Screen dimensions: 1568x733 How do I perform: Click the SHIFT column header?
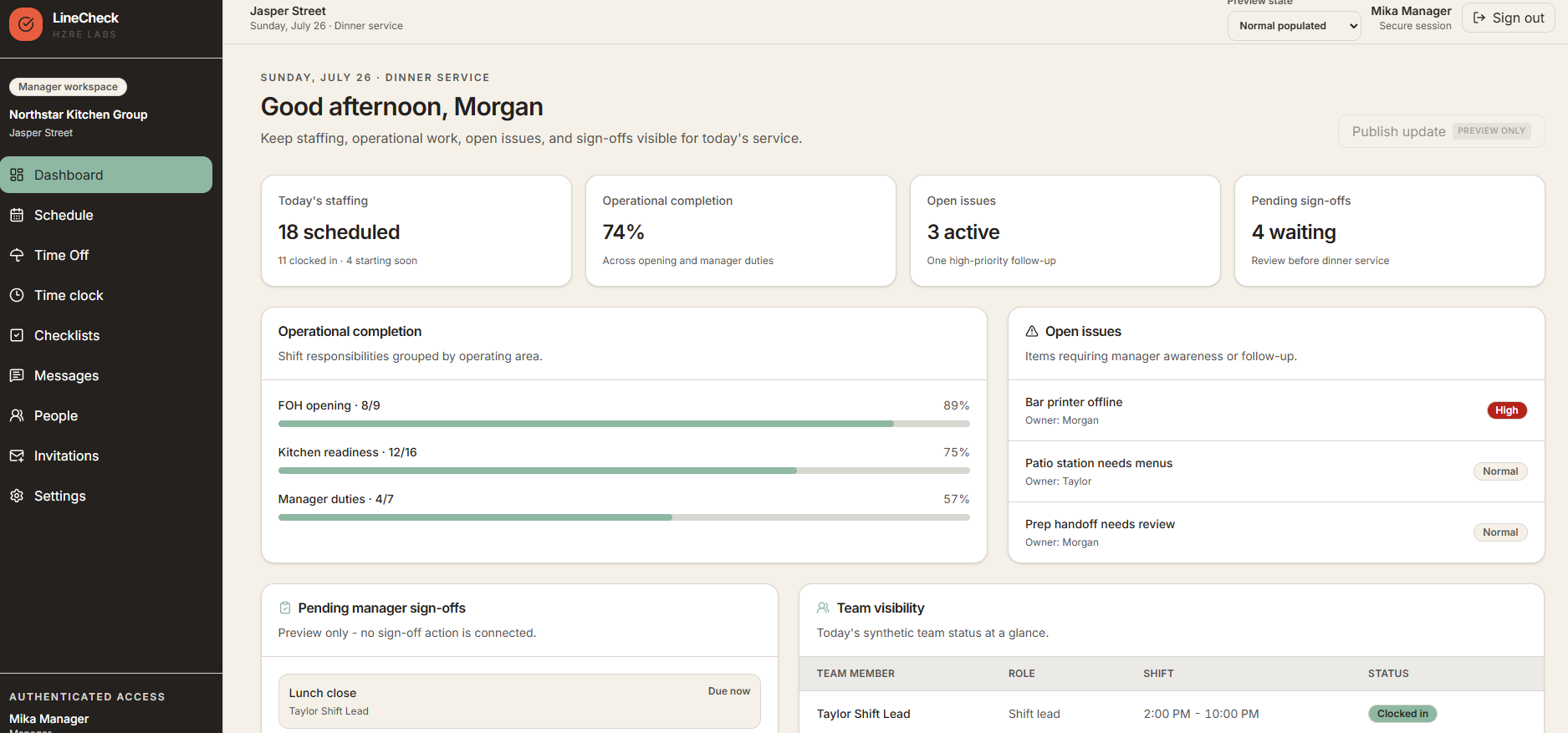click(1158, 674)
